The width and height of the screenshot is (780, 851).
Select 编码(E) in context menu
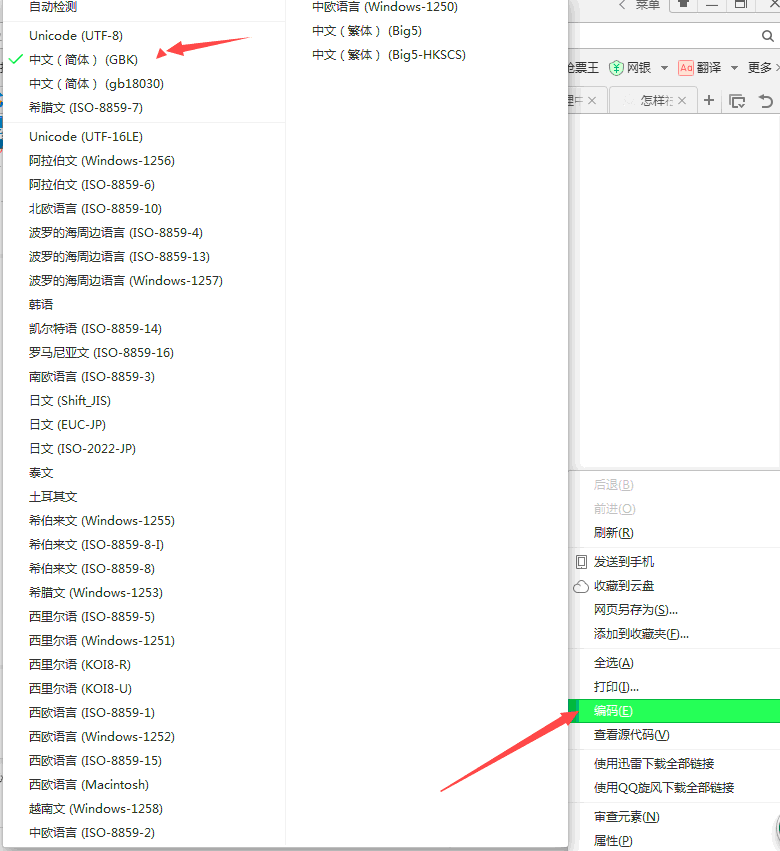click(674, 711)
